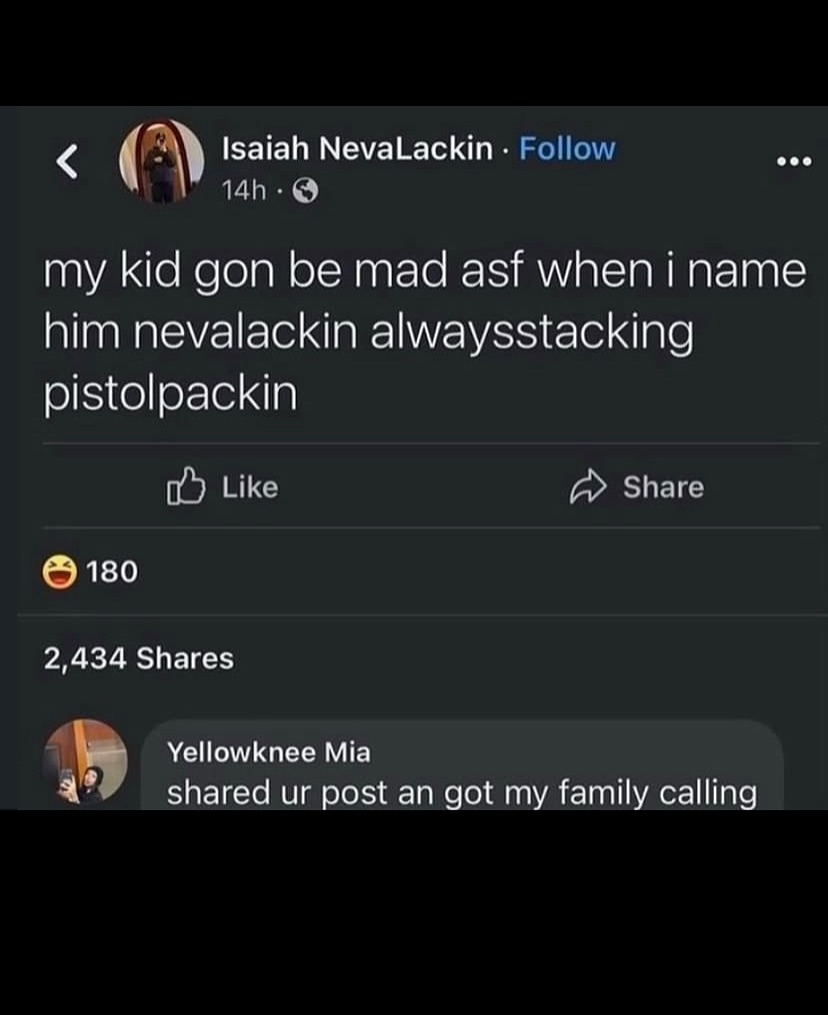View the 2,434 Shares list
This screenshot has height=1015, width=828.
[x=139, y=658]
